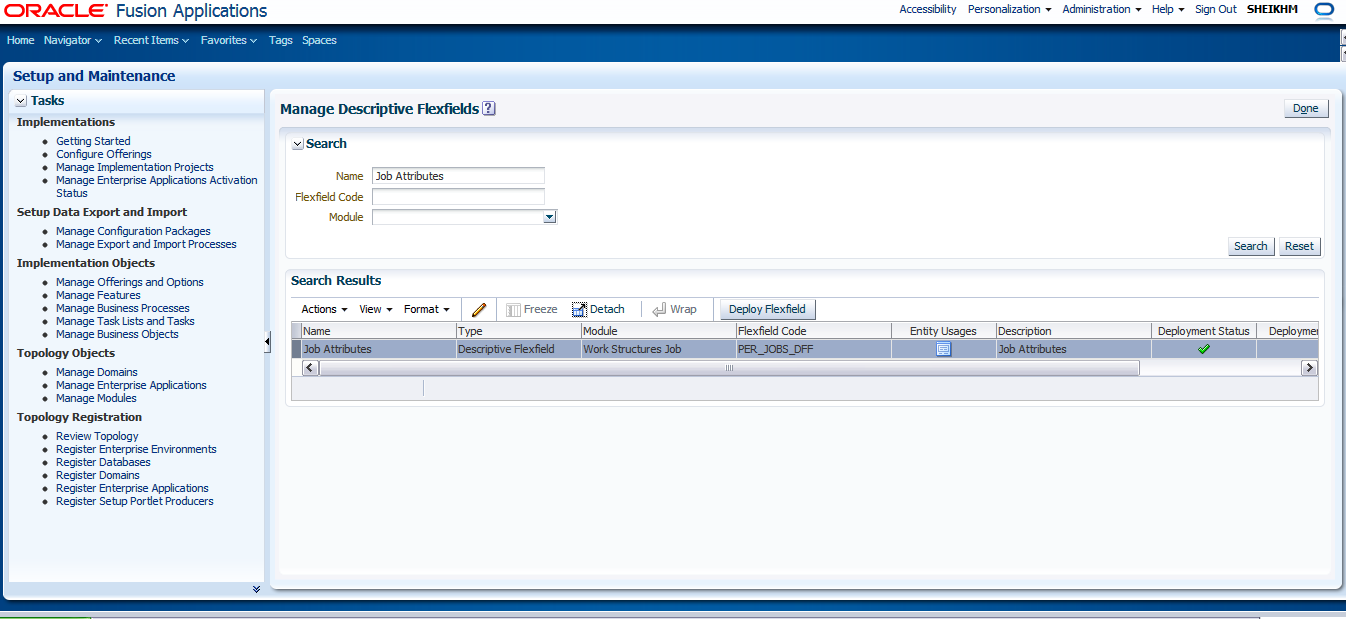This screenshot has height=619, width=1346.
Task: Click the Oracle ring icon beside SHEIKHM
Action: click(x=1324, y=10)
